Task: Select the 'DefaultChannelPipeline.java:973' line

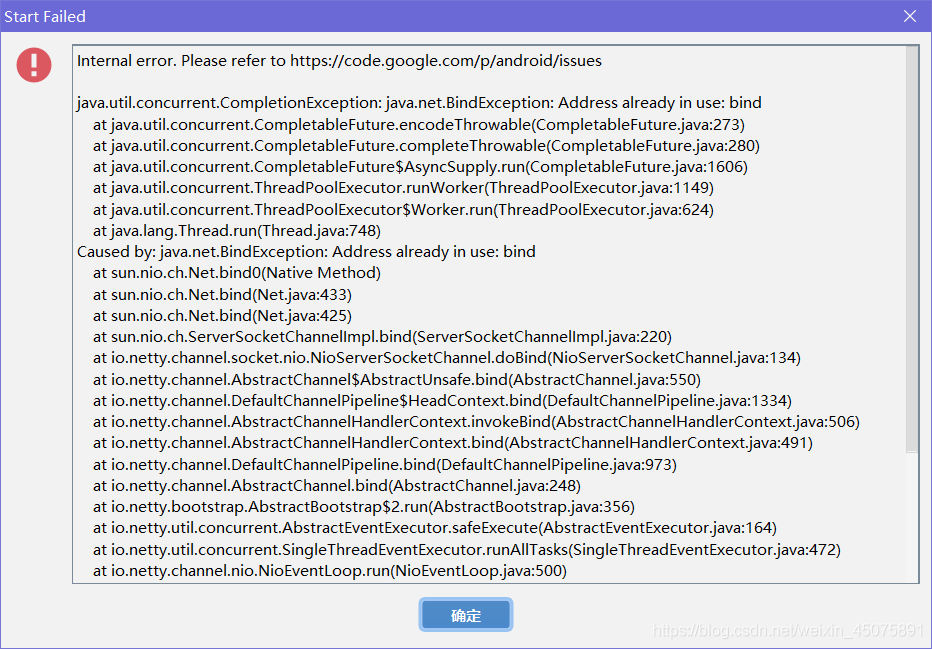Action: point(385,464)
